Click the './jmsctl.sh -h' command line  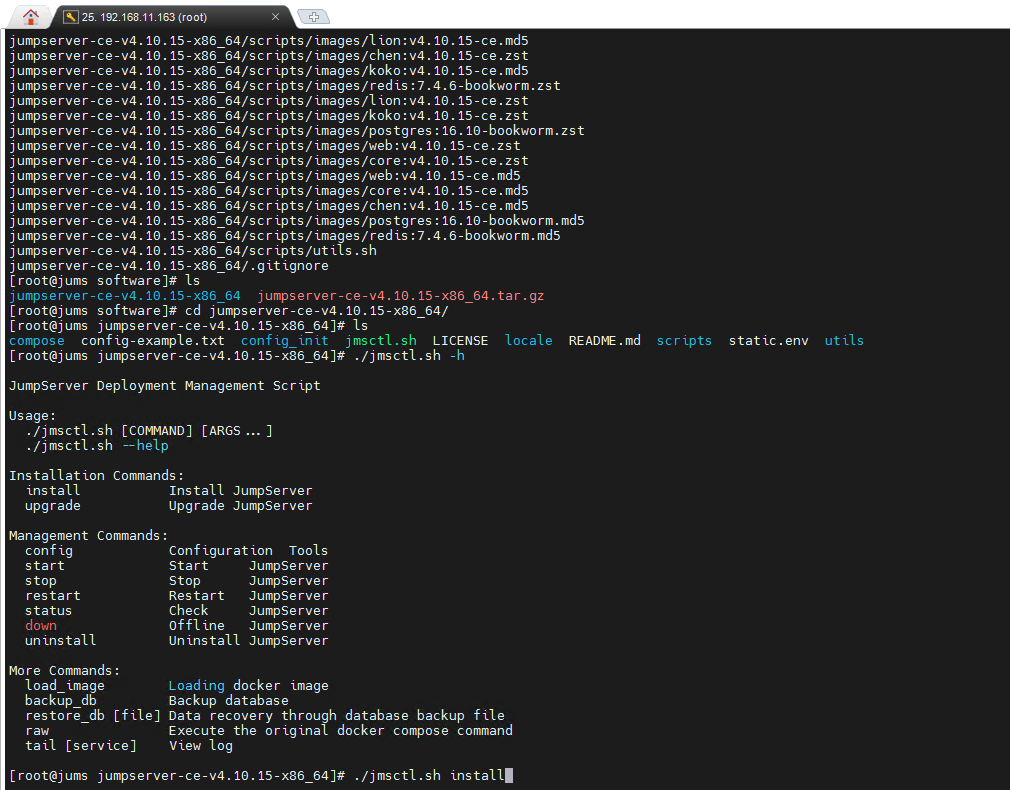pos(409,356)
